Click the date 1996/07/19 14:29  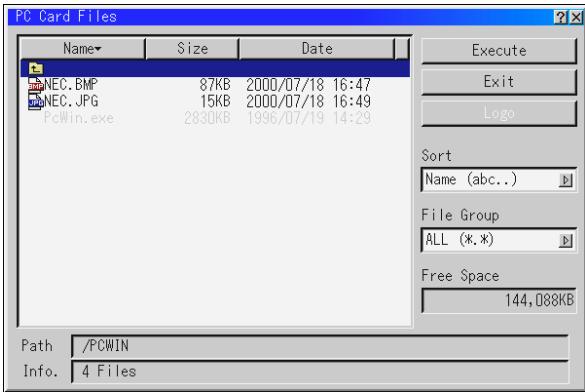coord(309,118)
